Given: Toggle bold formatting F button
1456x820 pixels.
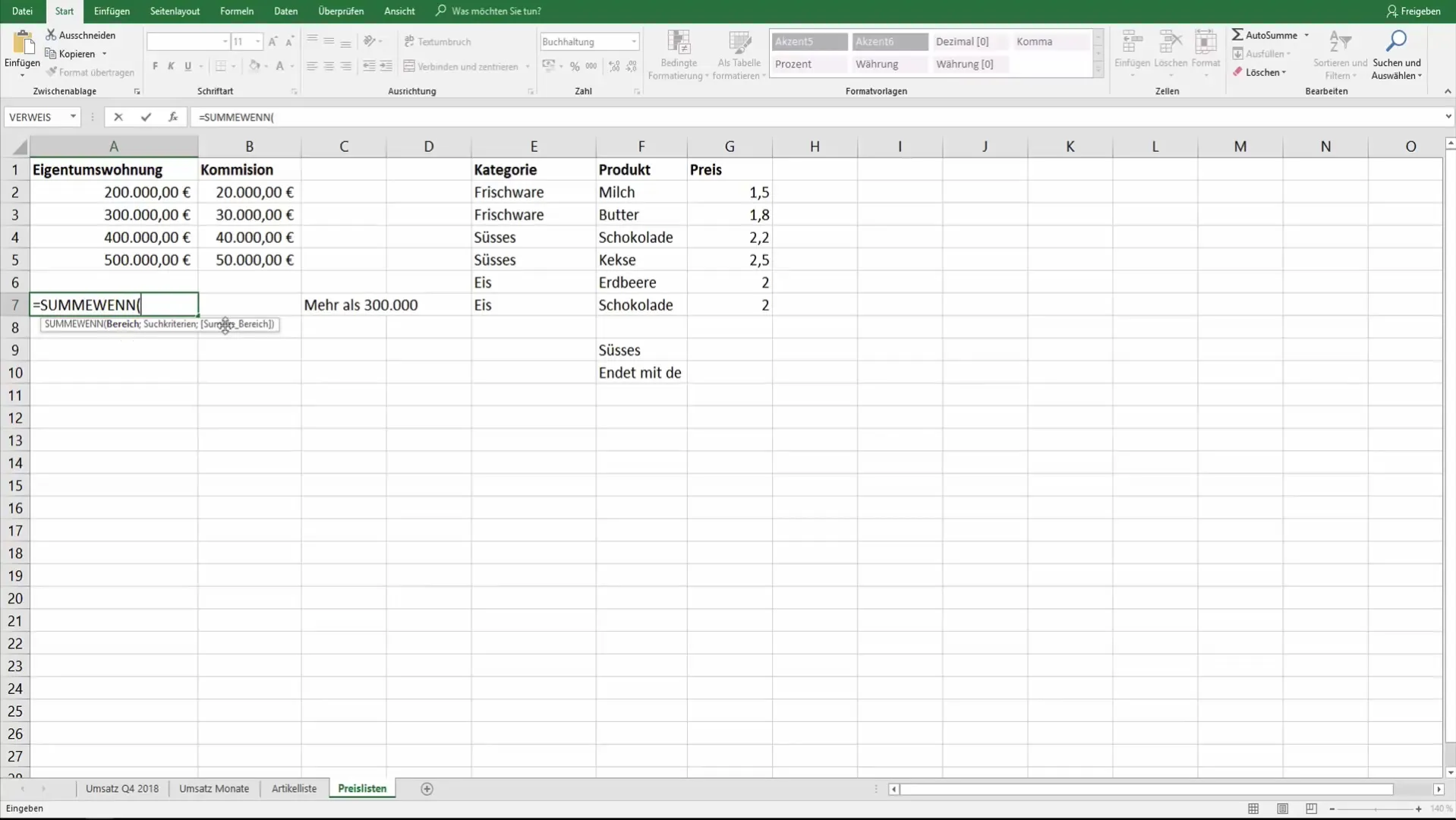Looking at the screenshot, I should click(x=155, y=67).
